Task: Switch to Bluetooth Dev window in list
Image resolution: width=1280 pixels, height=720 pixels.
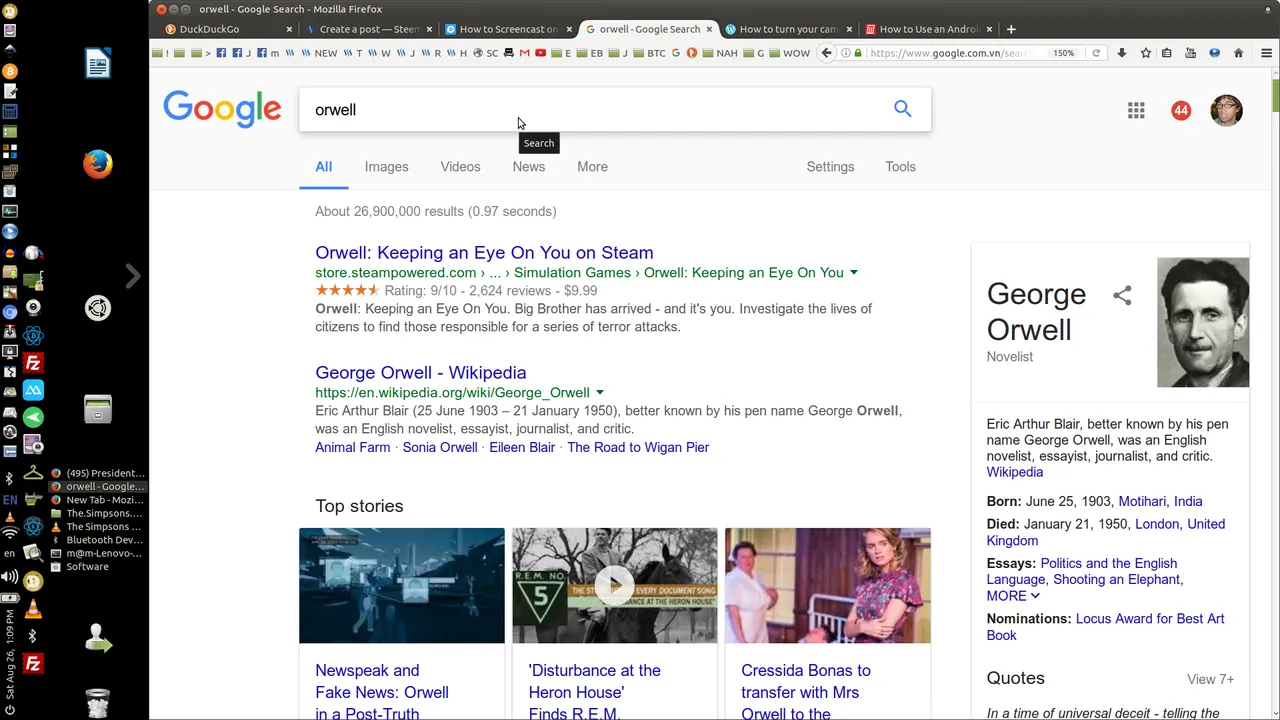Action: pos(98,540)
